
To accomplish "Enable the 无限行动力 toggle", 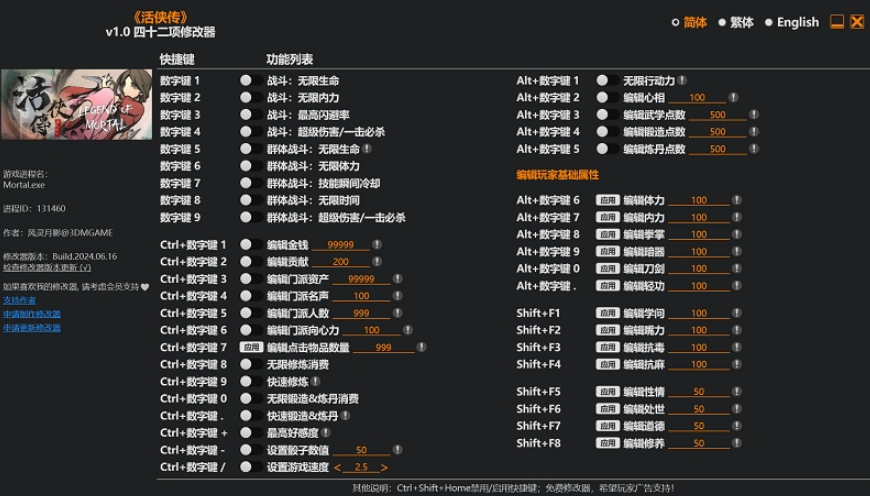I will (607, 80).
